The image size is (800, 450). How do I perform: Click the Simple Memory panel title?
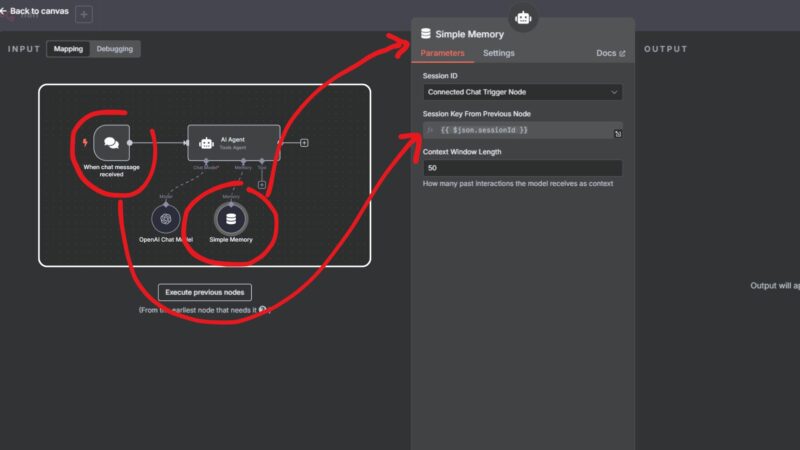tap(469, 34)
